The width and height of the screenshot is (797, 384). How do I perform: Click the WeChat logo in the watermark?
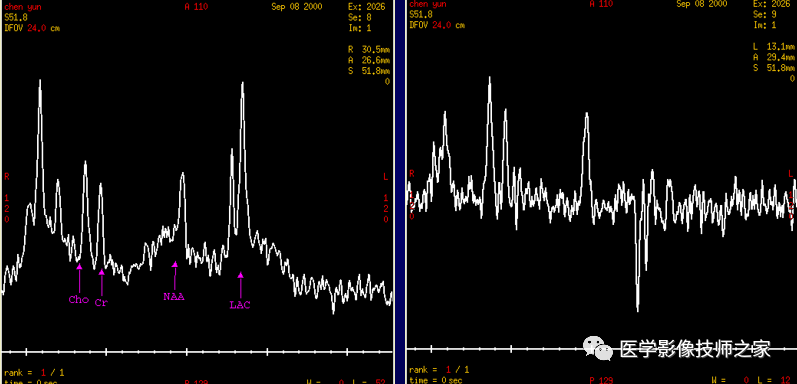pyautogui.click(x=598, y=348)
